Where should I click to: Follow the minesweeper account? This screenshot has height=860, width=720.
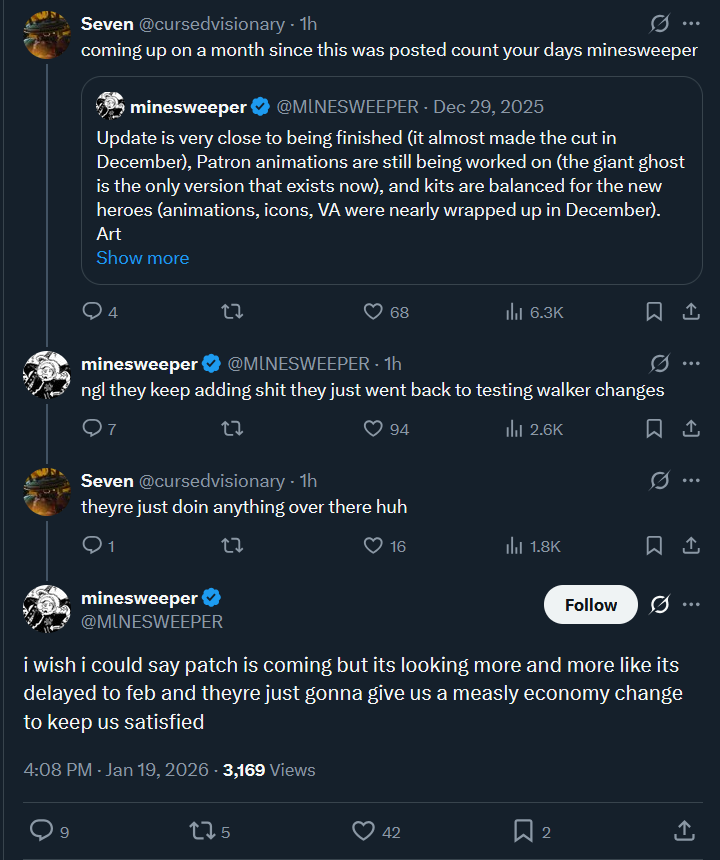point(590,605)
